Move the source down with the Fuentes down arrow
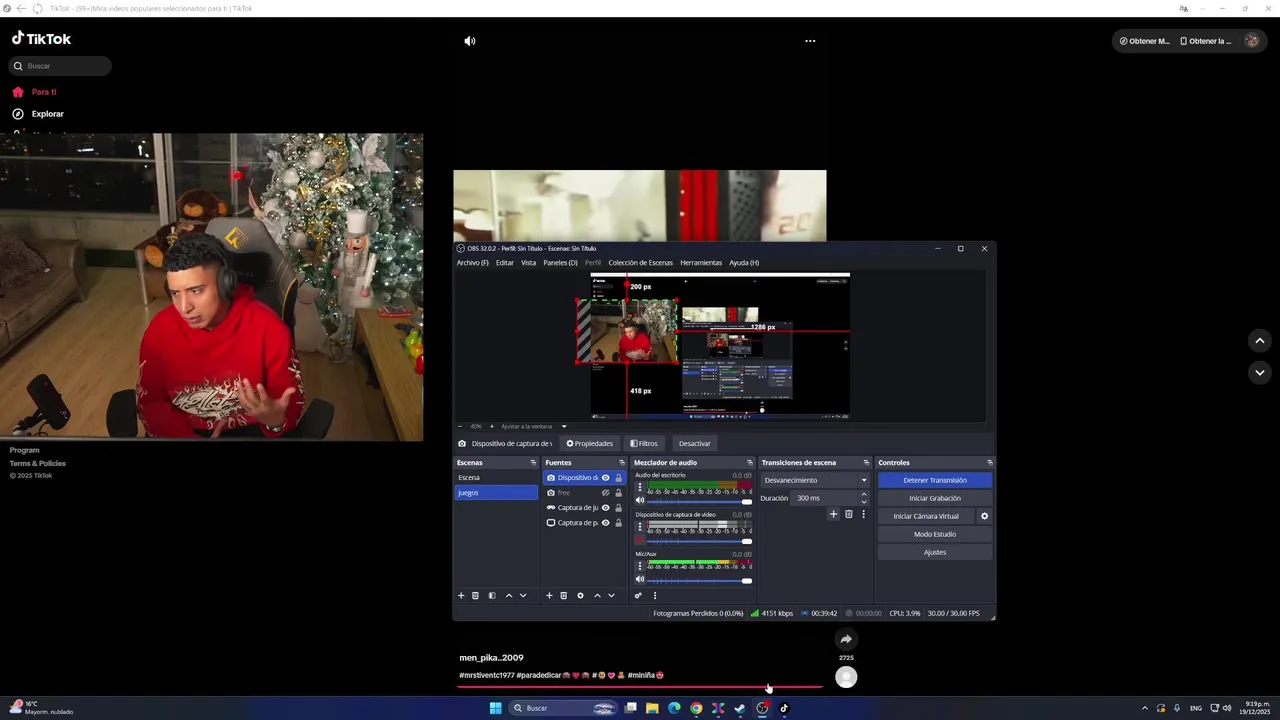This screenshot has width=1280, height=720. coord(612,595)
